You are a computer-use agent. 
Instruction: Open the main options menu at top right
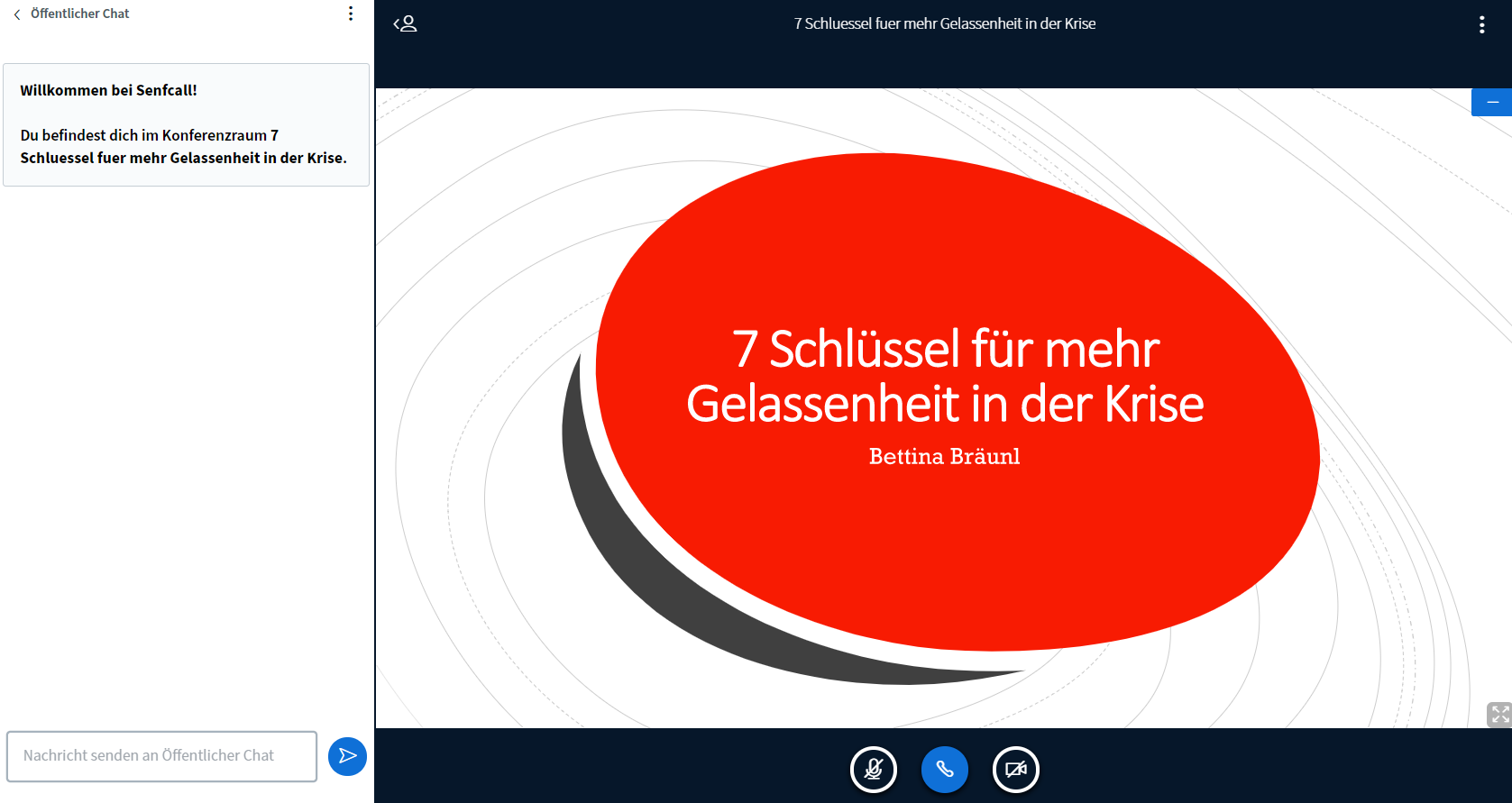(x=1481, y=25)
